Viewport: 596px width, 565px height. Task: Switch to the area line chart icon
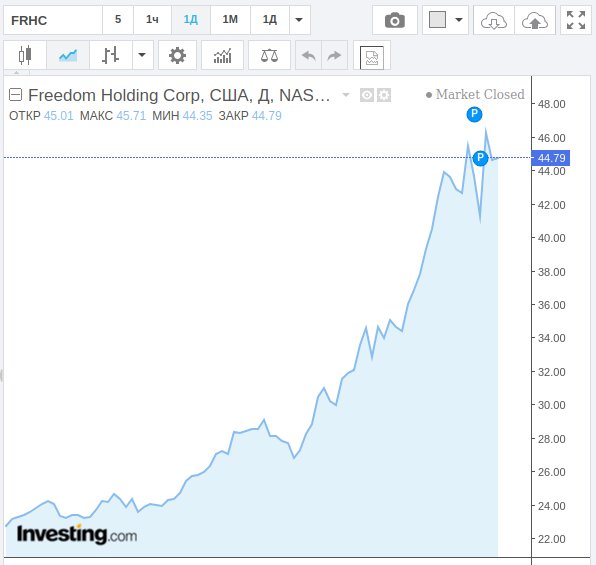coord(68,56)
